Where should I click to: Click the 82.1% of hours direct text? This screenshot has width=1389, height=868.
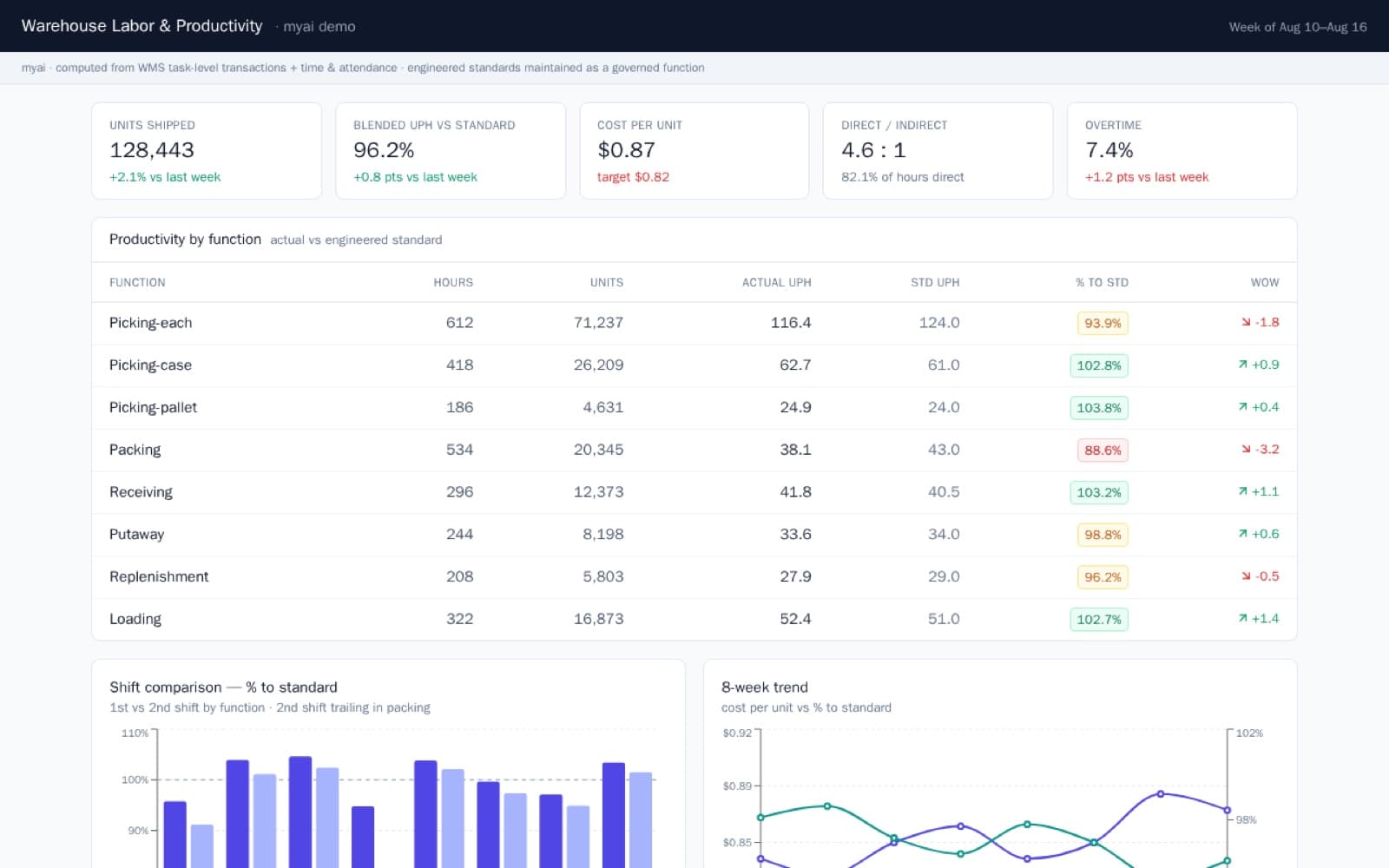(x=903, y=177)
